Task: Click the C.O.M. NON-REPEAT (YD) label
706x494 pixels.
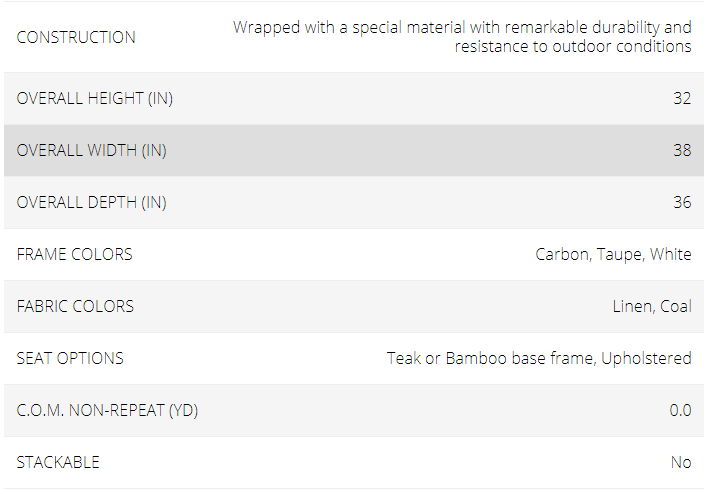Action: 107,410
